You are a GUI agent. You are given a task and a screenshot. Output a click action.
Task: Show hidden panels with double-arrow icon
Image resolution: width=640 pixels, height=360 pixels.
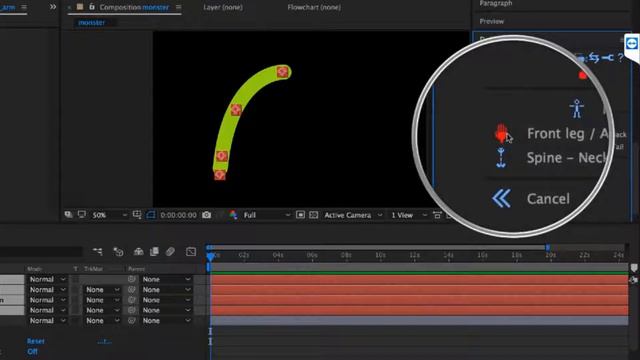pyautogui.click(x=53, y=7)
